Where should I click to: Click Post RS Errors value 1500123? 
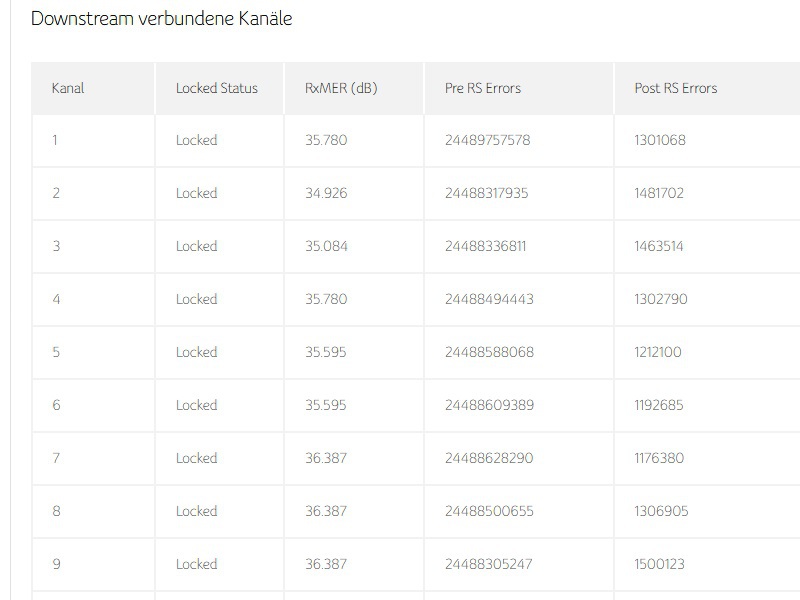tap(659, 564)
